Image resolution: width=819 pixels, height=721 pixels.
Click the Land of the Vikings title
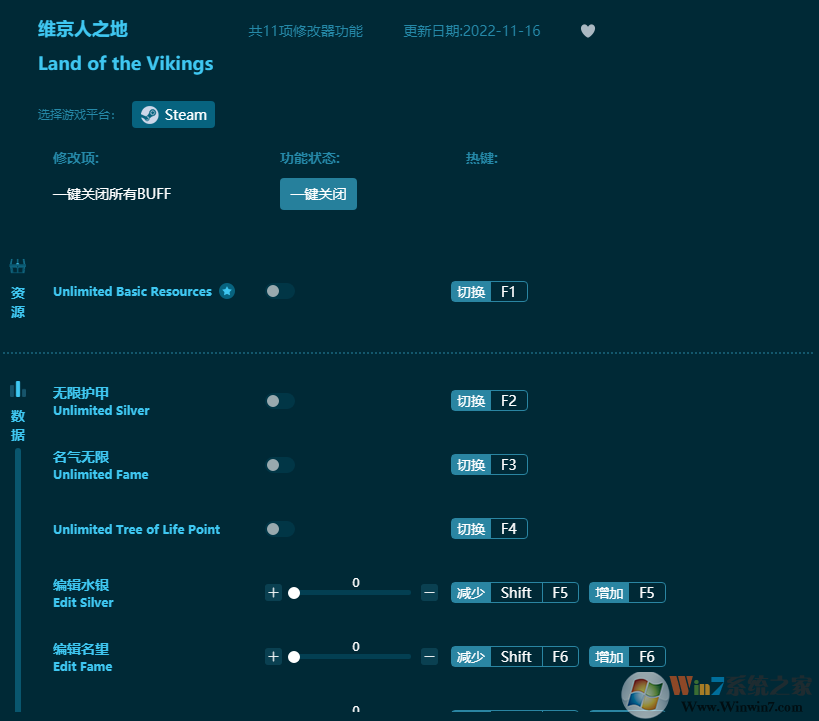pos(126,64)
